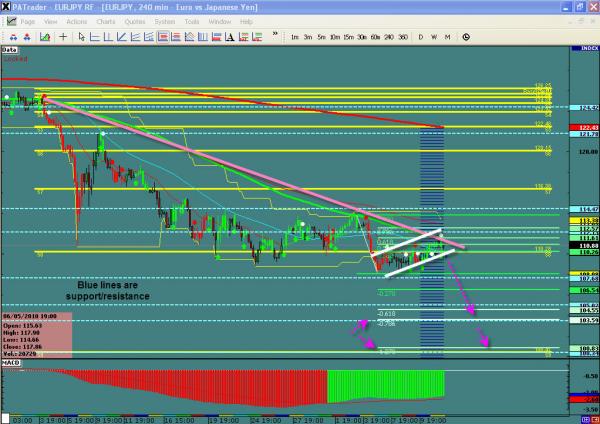This screenshot has width=600, height=424.
Task: Click the red 122.43 price marker
Action: [587, 128]
